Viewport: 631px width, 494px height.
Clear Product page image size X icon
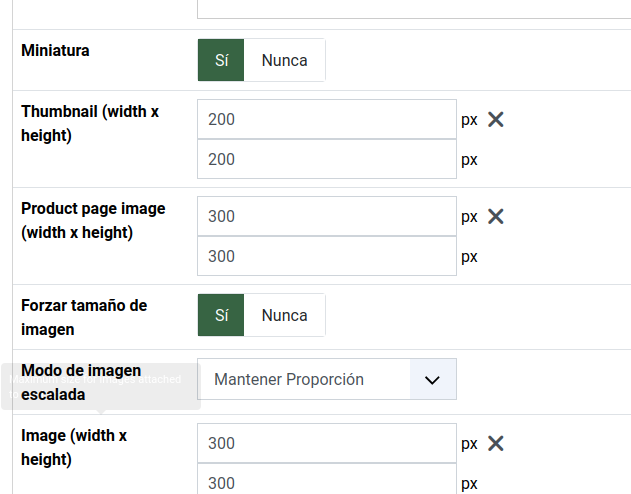pyautogui.click(x=495, y=216)
